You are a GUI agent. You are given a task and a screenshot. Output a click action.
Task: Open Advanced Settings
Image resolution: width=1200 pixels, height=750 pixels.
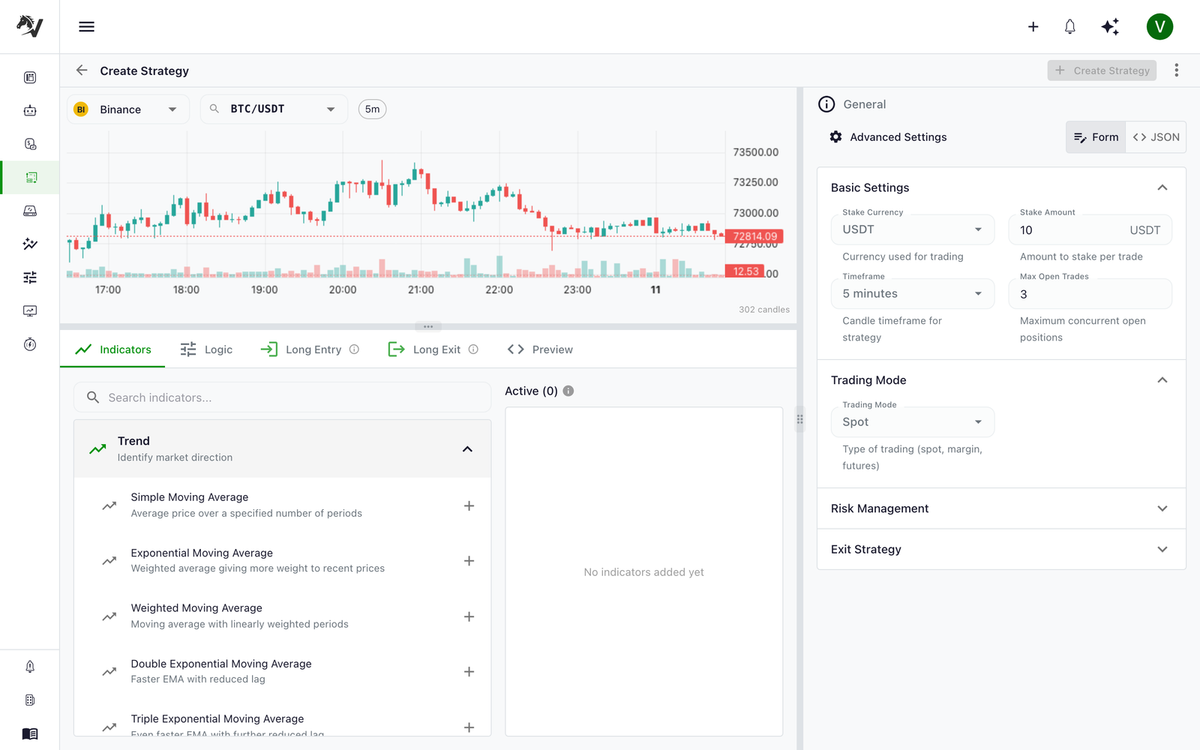point(888,137)
